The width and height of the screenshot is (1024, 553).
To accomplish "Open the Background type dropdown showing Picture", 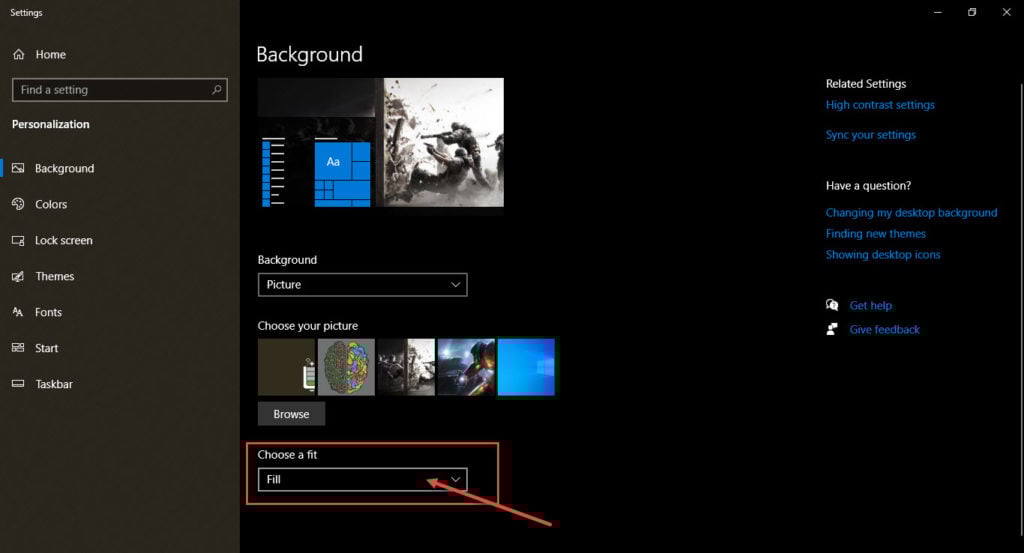I will tap(362, 285).
